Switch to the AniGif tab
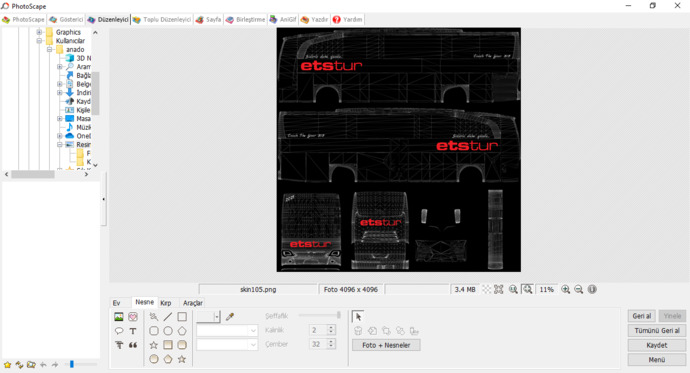690x373 pixels. 283,19
